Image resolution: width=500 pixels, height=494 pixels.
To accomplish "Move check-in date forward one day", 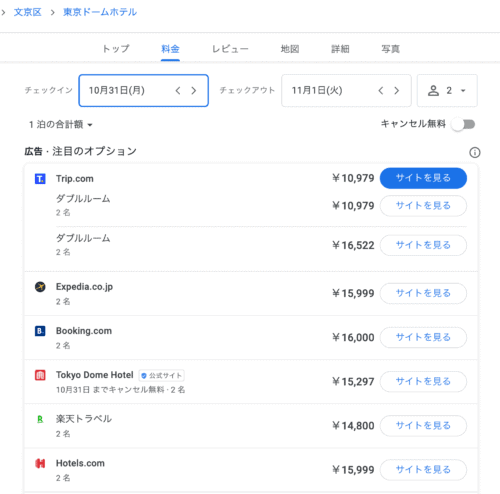I will tap(194, 91).
